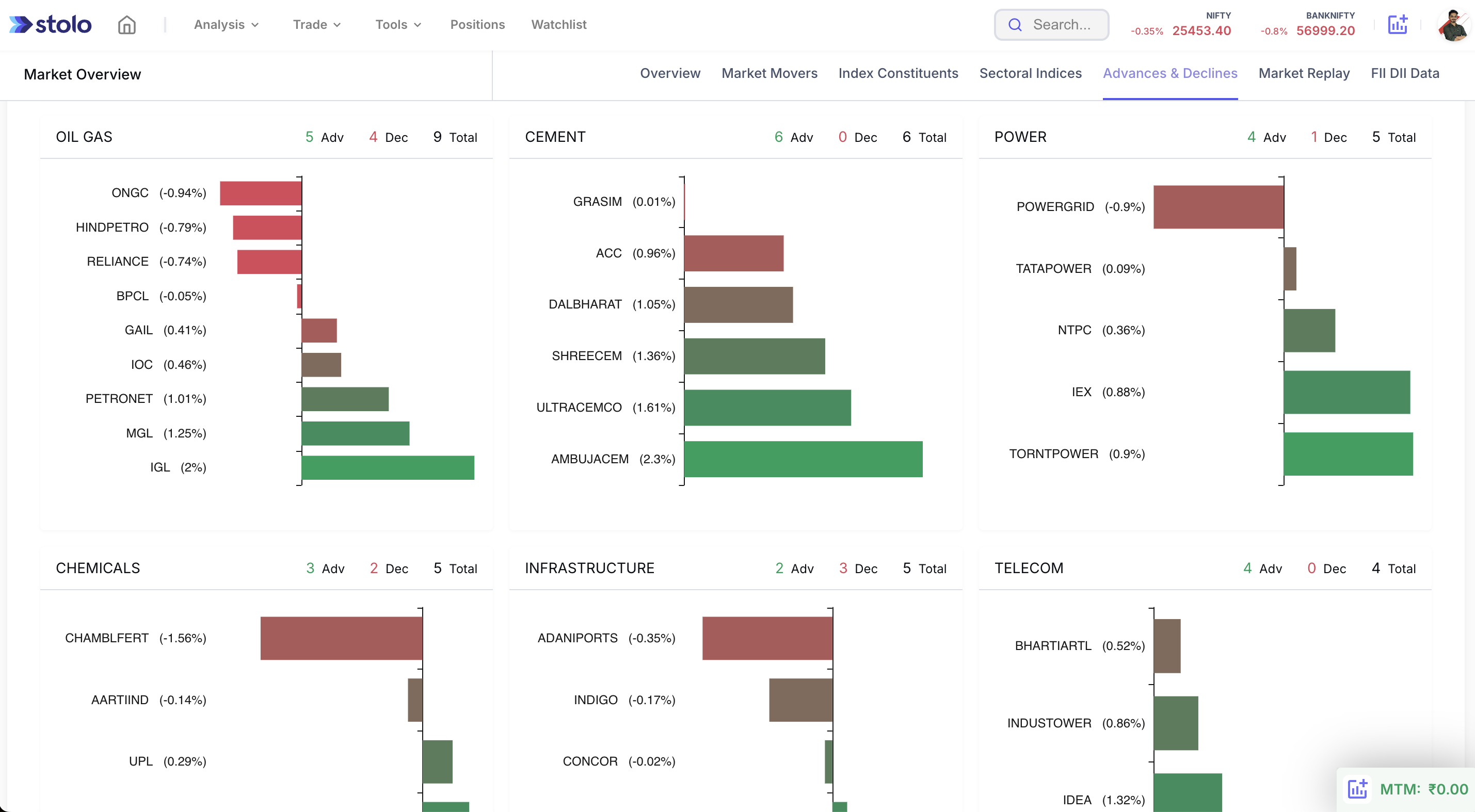The width and height of the screenshot is (1475, 812).
Task: Click the Market Overview heading
Action: click(83, 74)
